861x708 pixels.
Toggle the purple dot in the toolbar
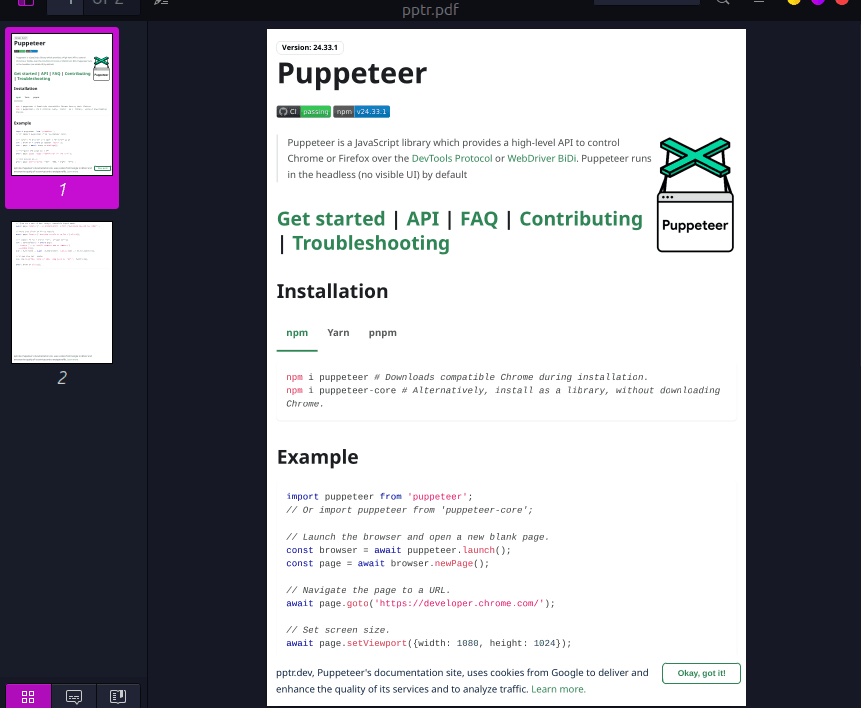(x=818, y=3)
